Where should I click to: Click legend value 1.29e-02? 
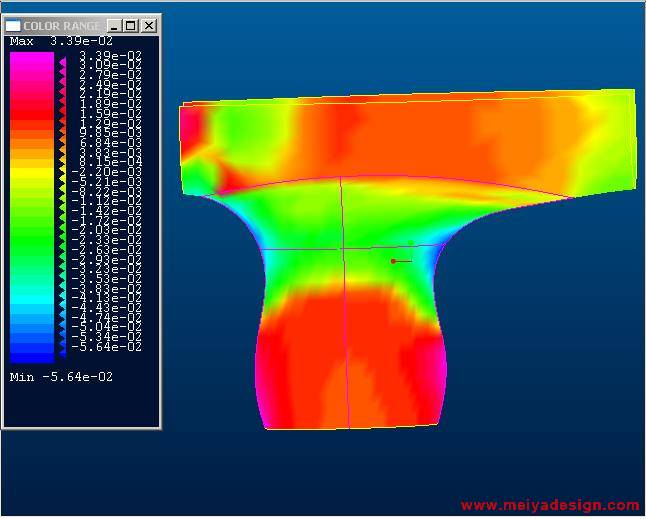point(110,123)
